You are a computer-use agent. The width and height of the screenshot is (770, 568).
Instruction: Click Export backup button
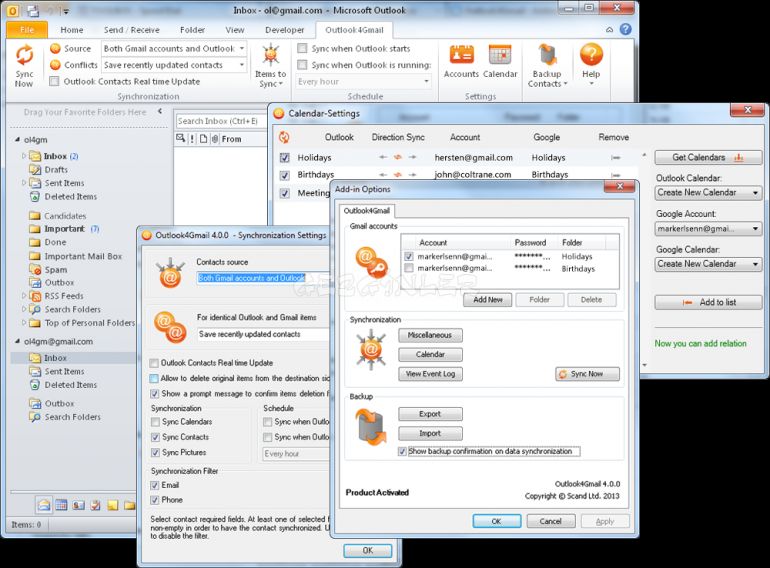point(430,414)
